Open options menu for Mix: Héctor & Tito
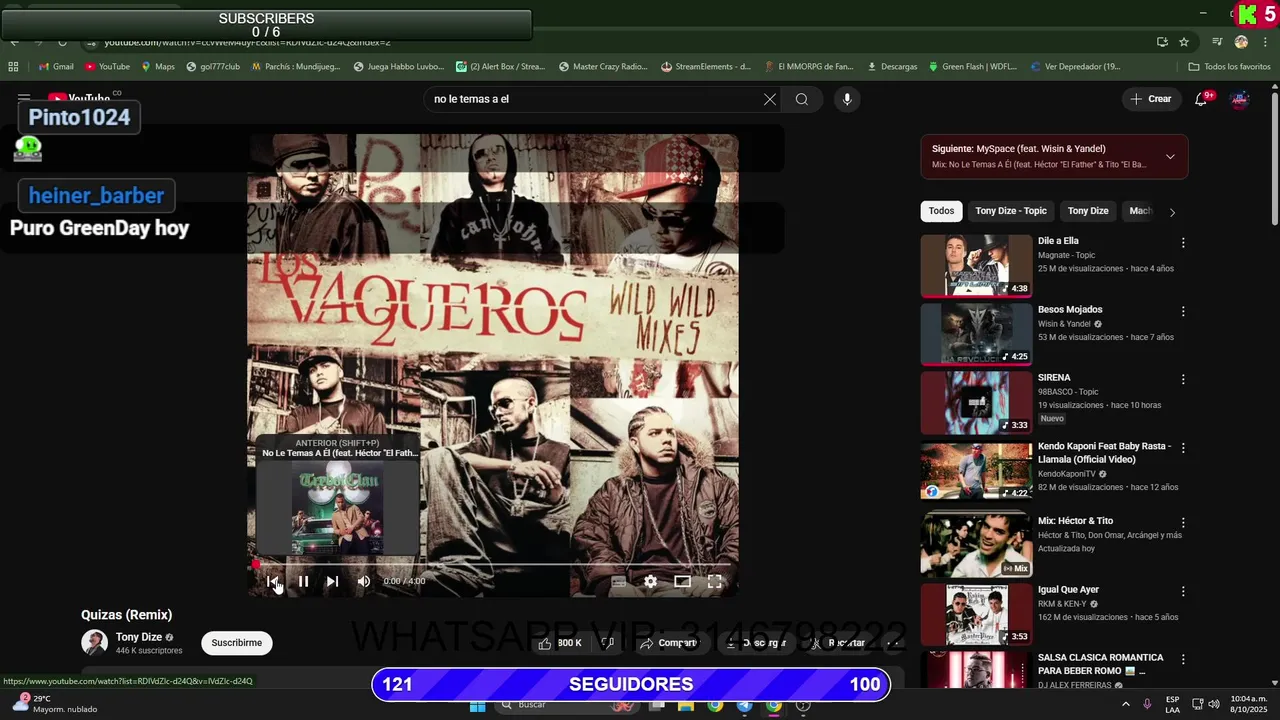The height and width of the screenshot is (720, 1280). [1183, 523]
